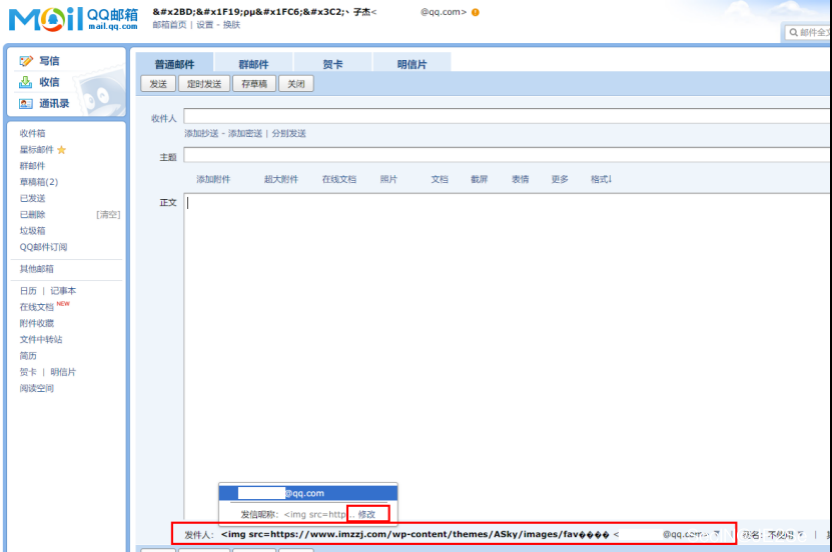The height and width of the screenshot is (552, 832).
Task: Open 收信 to receive mail
Action: [x=49, y=82]
